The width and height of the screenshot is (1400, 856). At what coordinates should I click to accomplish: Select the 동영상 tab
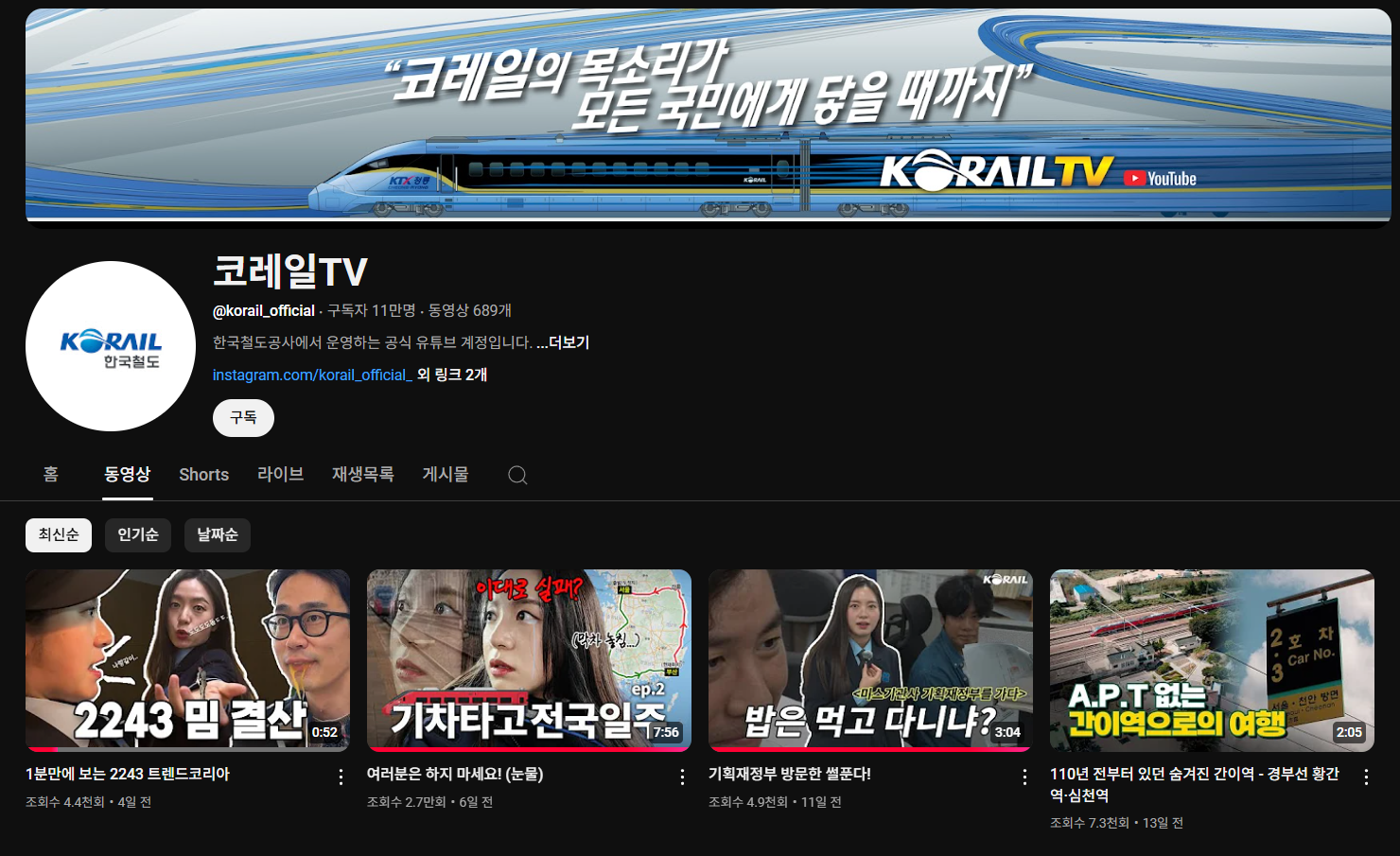[x=128, y=474]
